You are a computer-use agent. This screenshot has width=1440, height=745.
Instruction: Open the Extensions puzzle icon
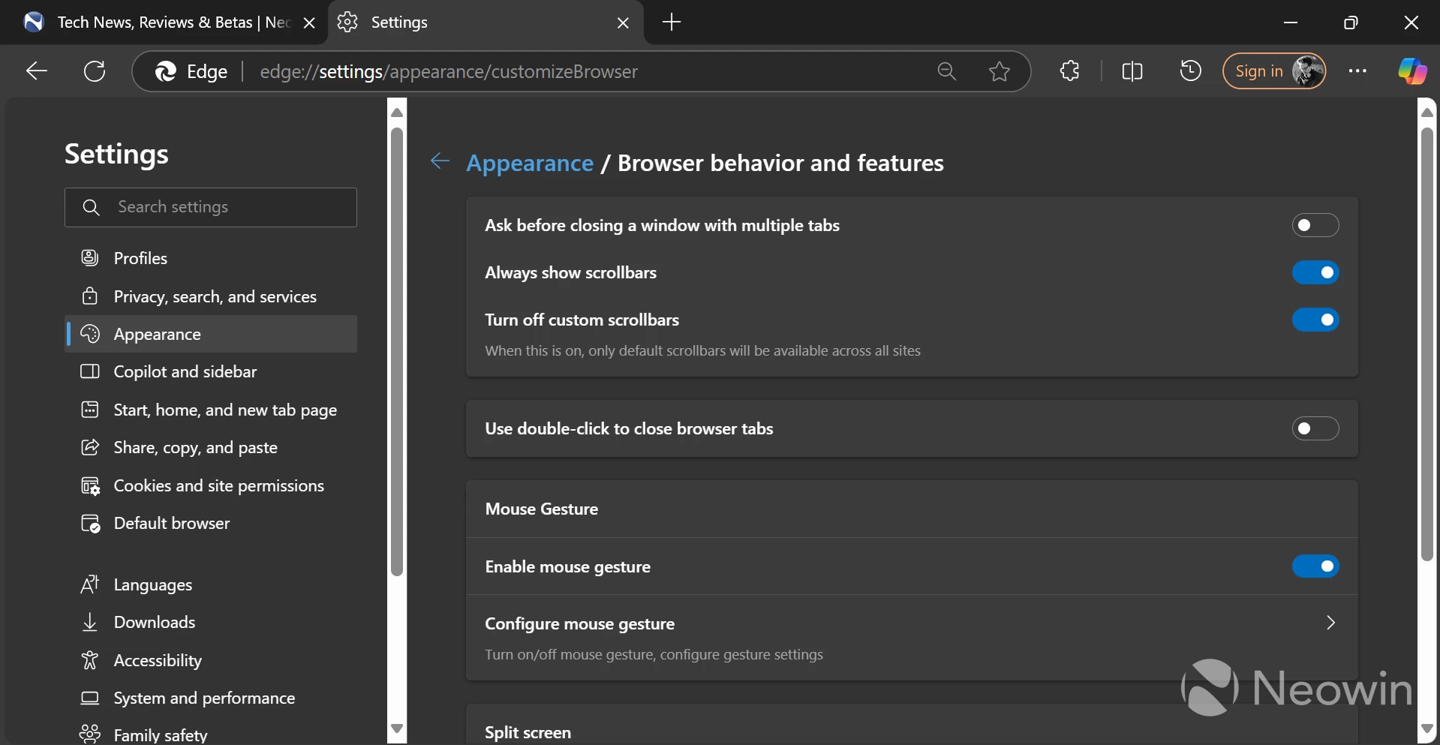tap(1069, 71)
